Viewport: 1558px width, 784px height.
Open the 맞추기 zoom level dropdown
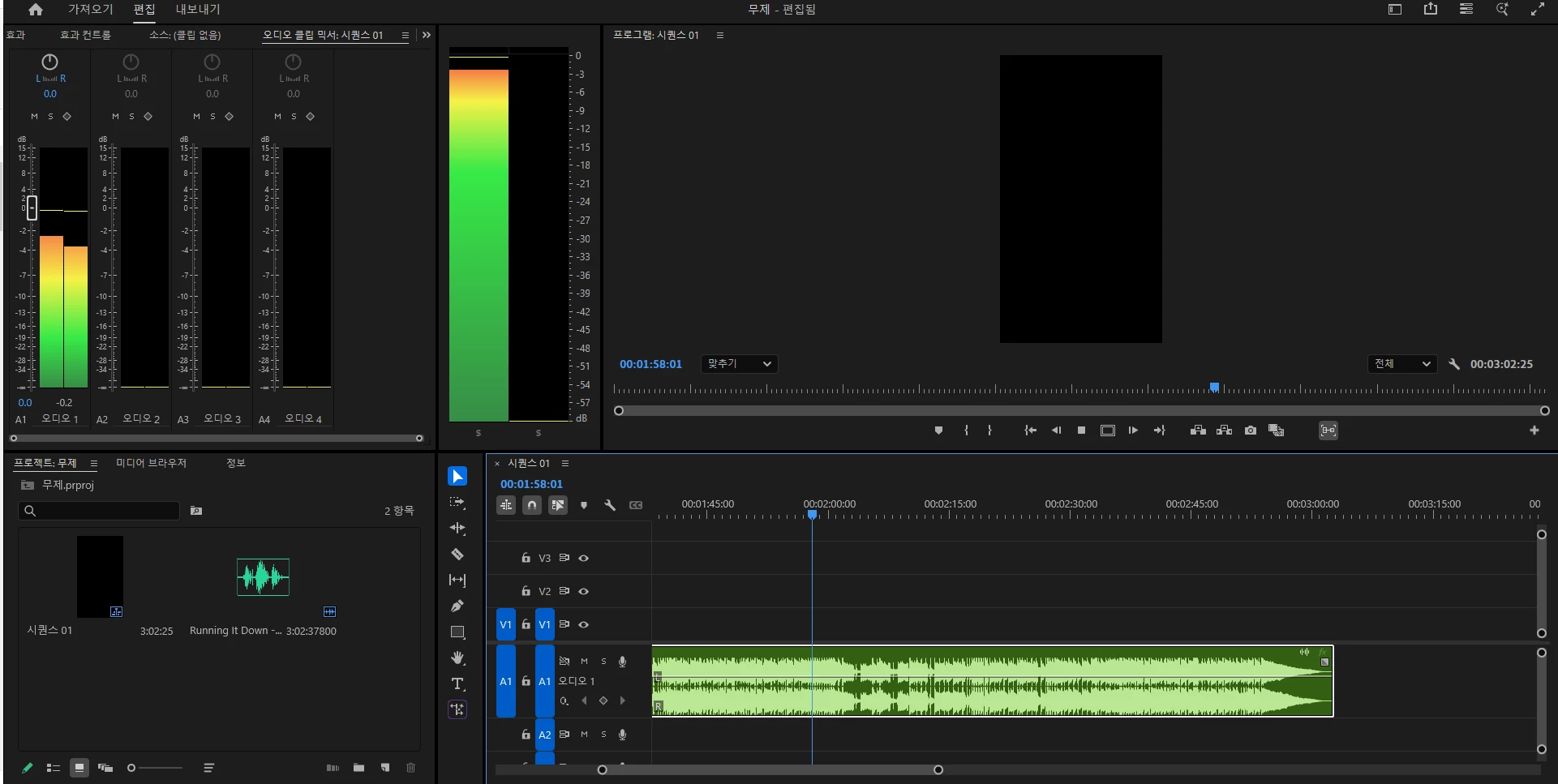point(739,364)
